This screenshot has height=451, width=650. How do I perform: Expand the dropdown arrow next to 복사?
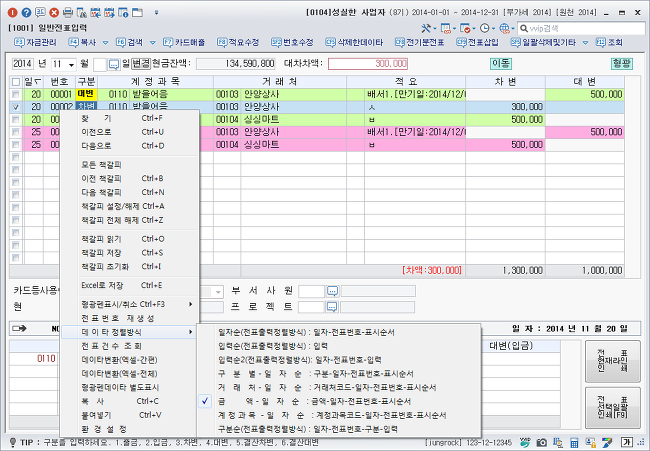[x=105, y=43]
